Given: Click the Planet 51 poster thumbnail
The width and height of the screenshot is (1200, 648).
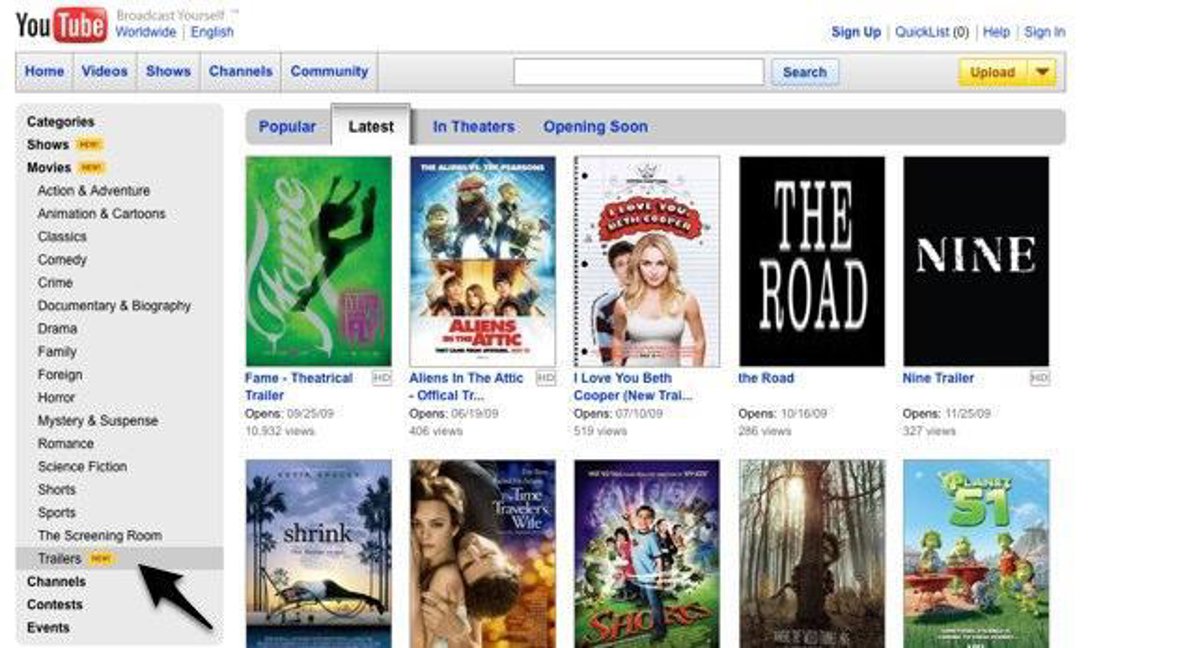Looking at the screenshot, I should pyautogui.click(x=976, y=553).
